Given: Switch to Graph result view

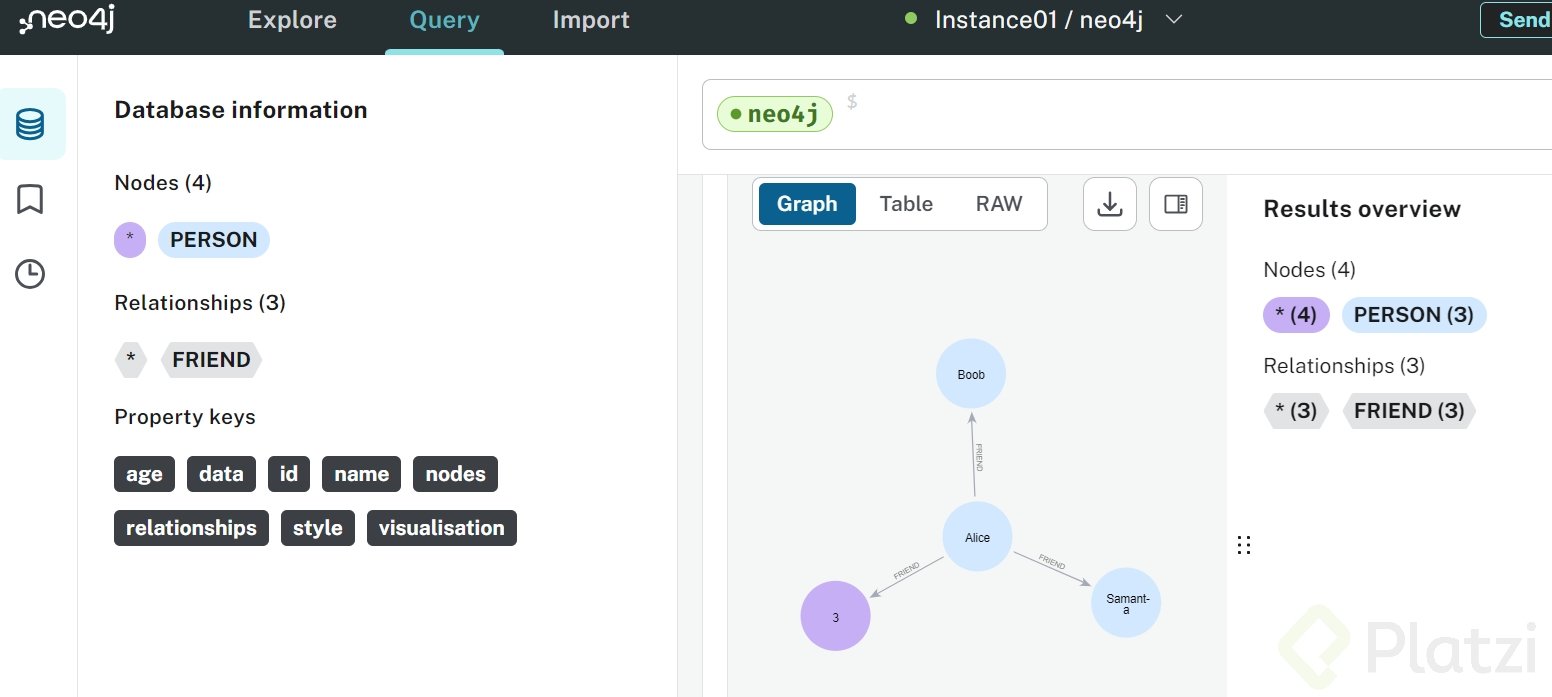Looking at the screenshot, I should click(x=806, y=204).
